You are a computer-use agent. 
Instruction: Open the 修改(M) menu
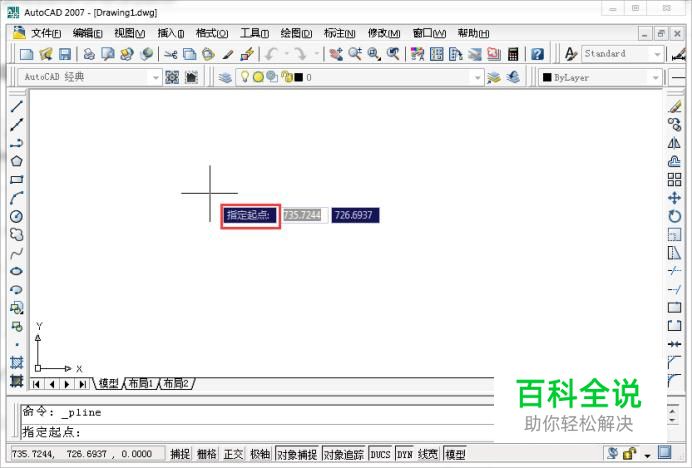(x=384, y=33)
